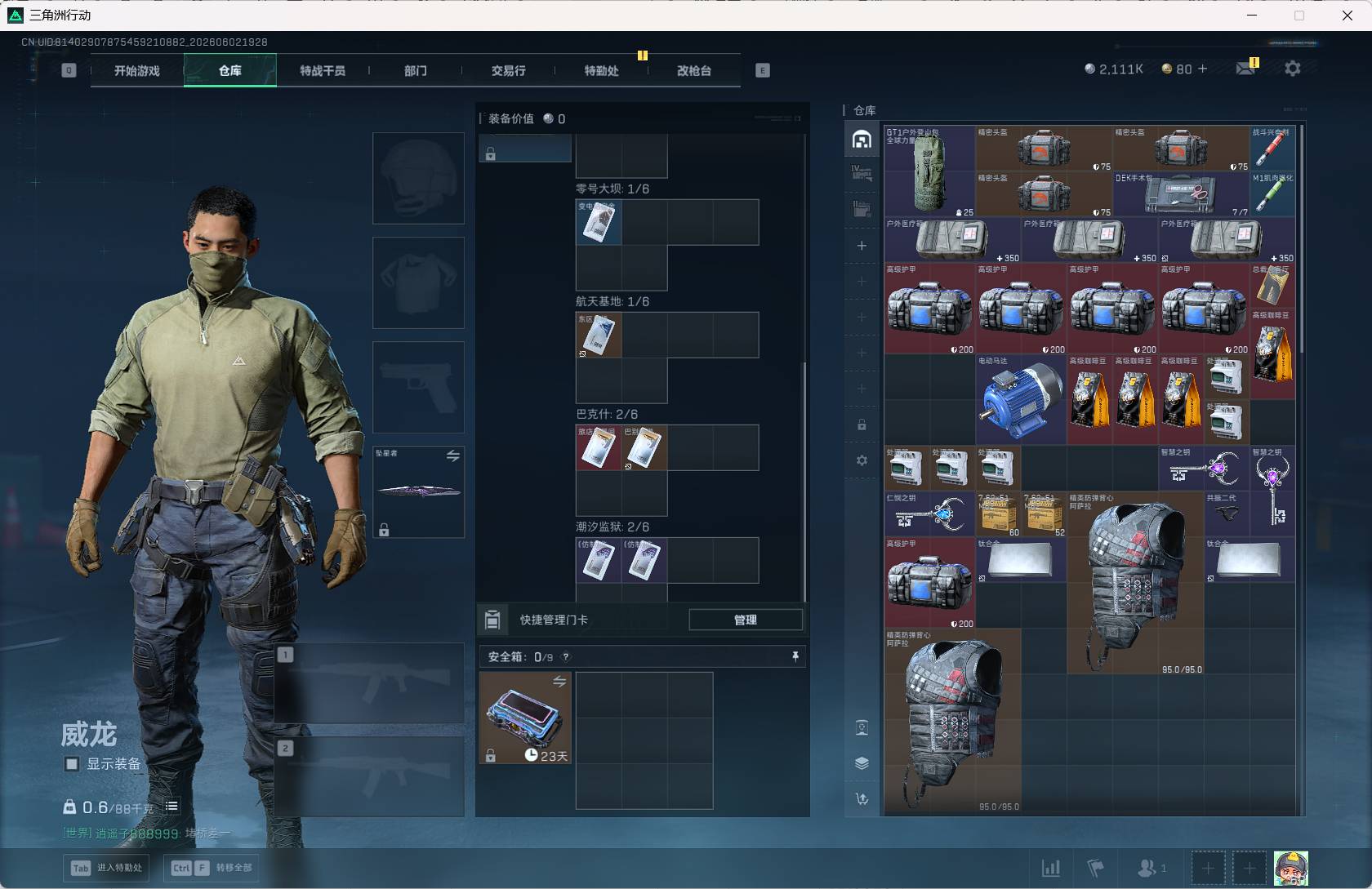Open the statistics bar chart icon
Image resolution: width=1372 pixels, height=889 pixels.
tap(1051, 868)
